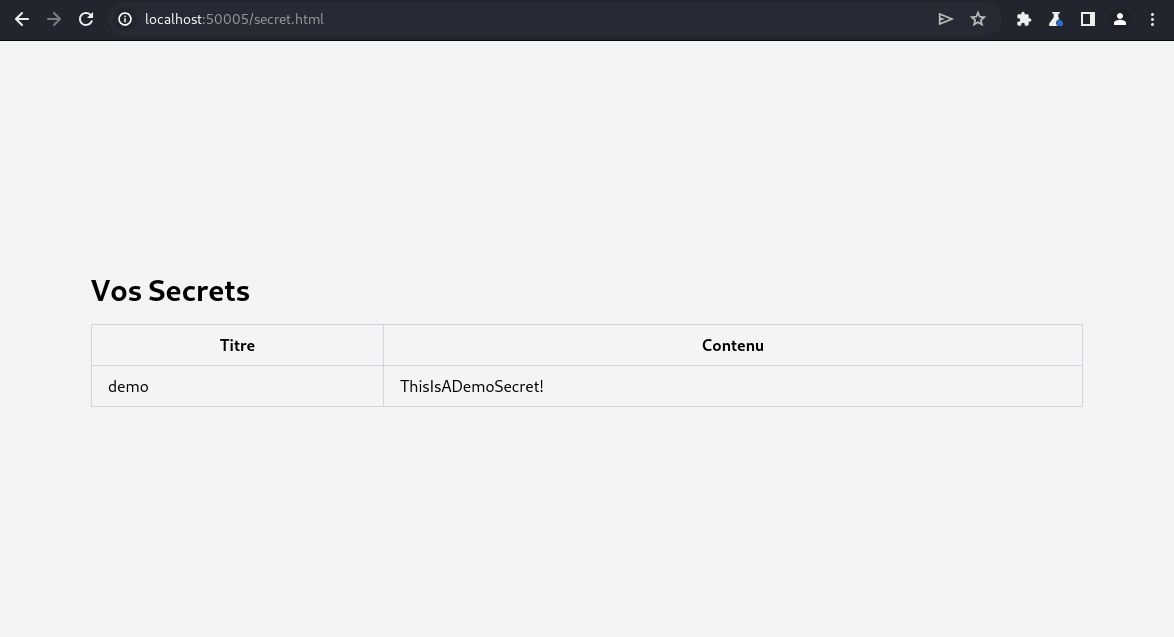Click the Titre column header

(x=237, y=345)
